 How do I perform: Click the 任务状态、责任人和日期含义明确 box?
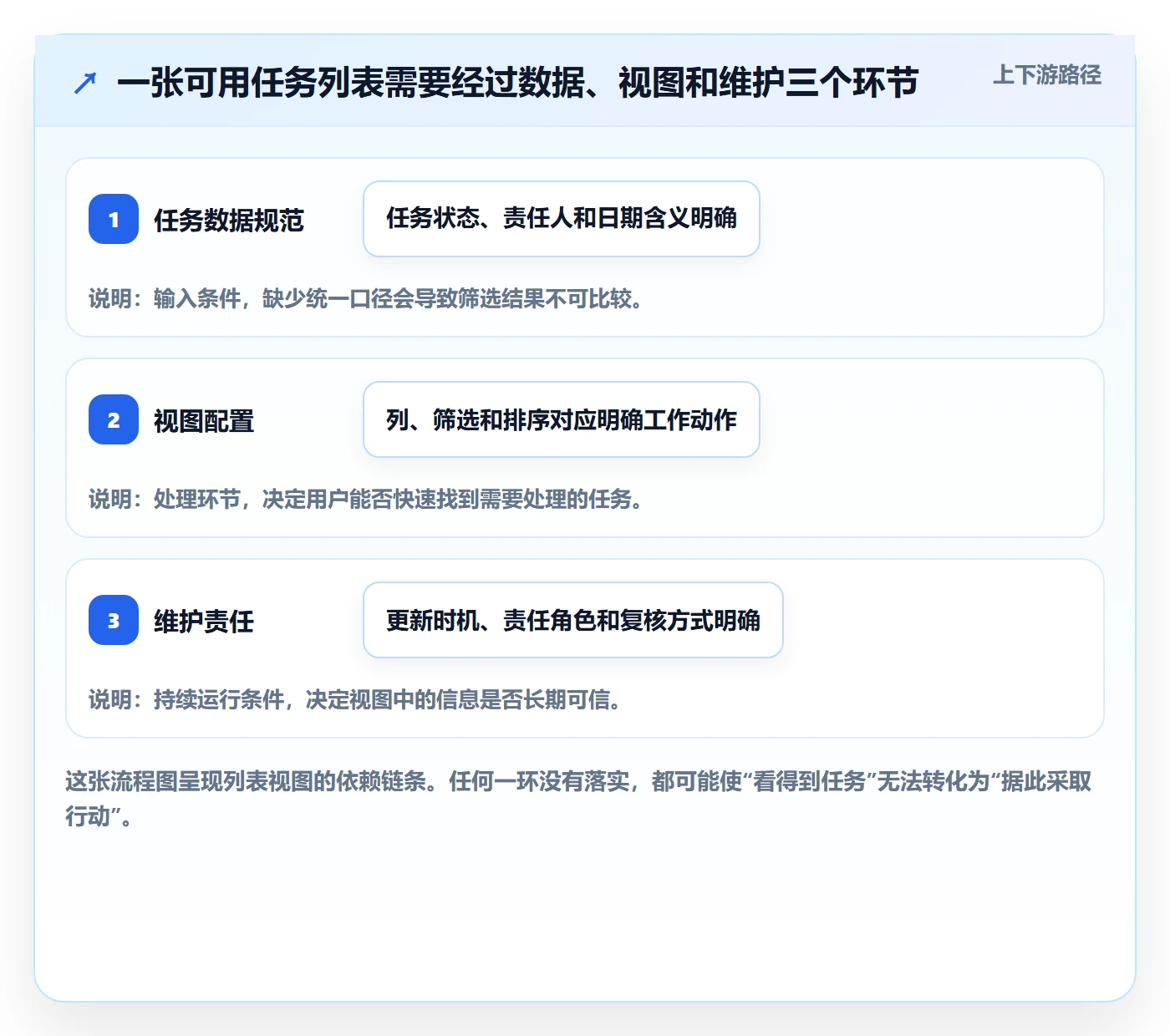click(562, 219)
